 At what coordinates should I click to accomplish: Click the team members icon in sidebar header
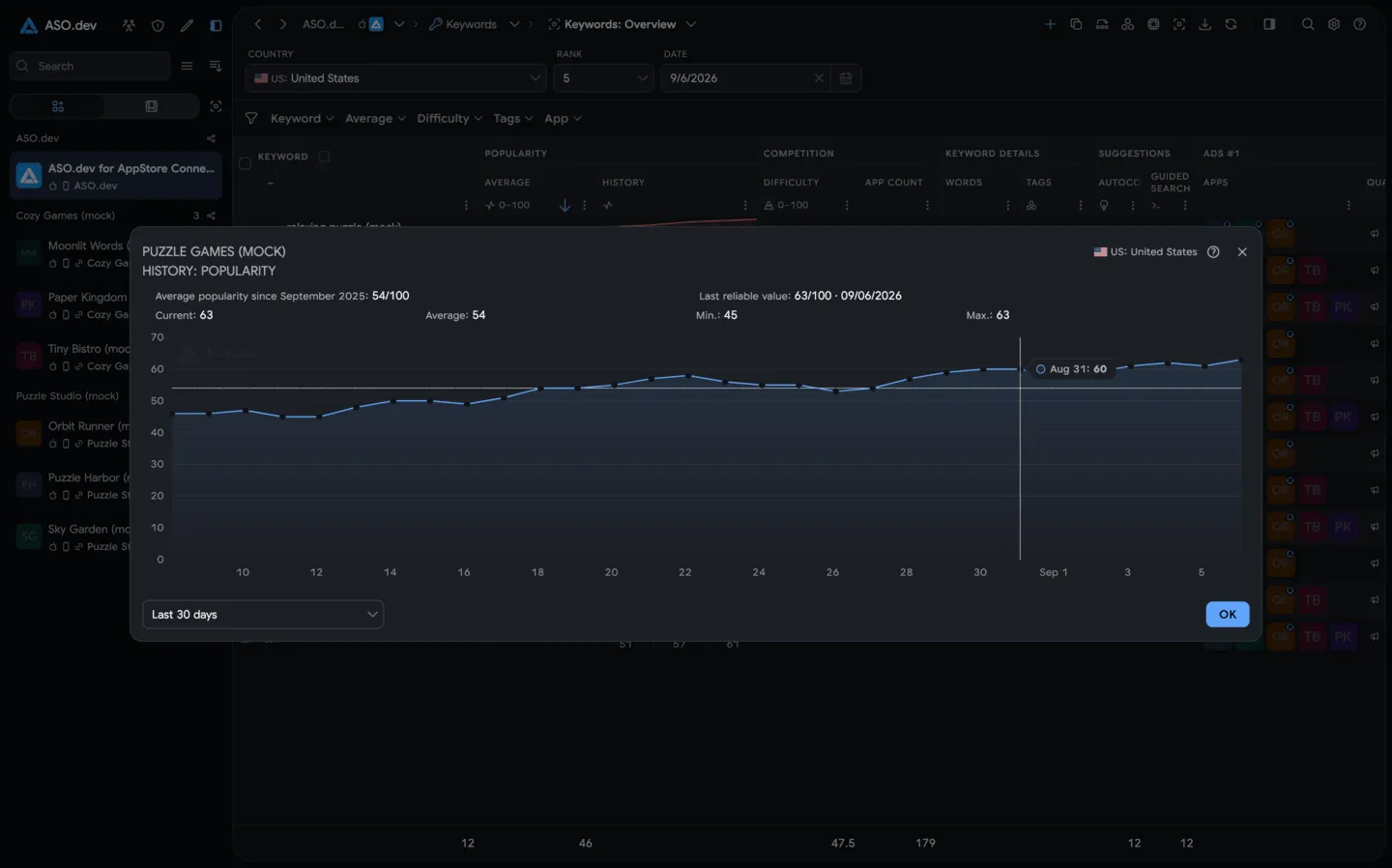pyautogui.click(x=129, y=25)
